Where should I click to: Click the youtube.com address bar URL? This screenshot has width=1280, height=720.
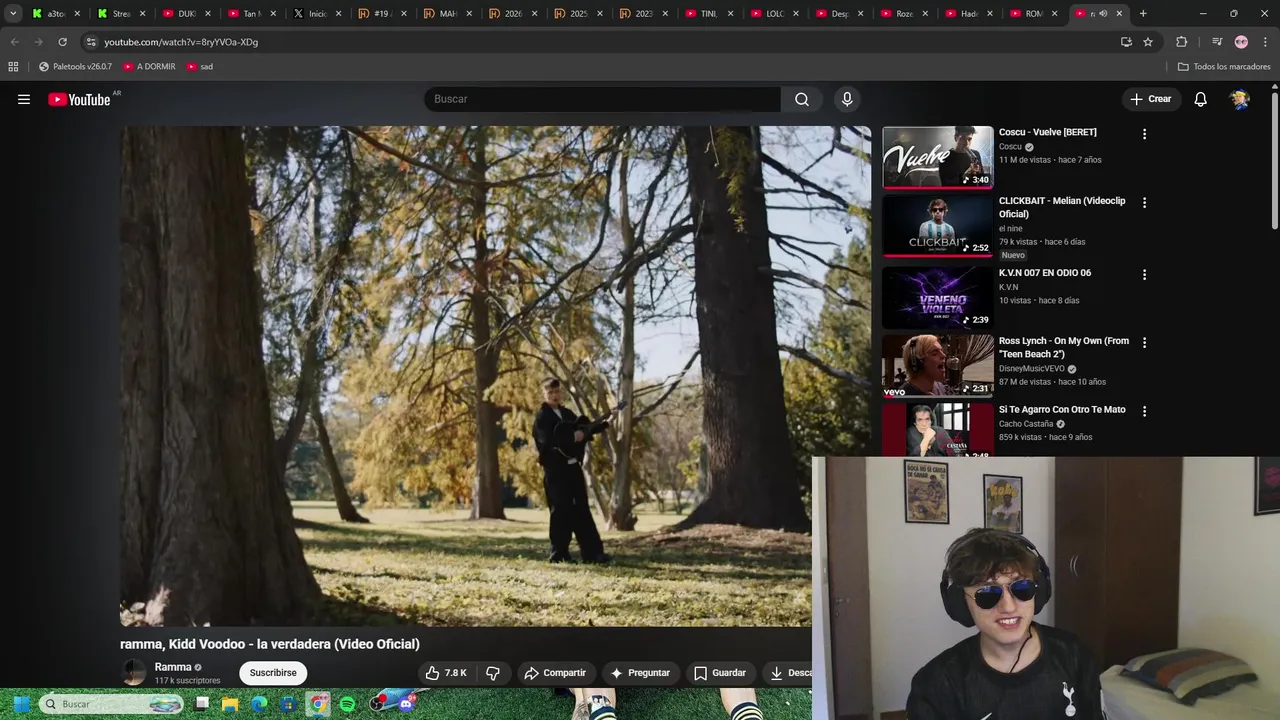click(x=181, y=42)
